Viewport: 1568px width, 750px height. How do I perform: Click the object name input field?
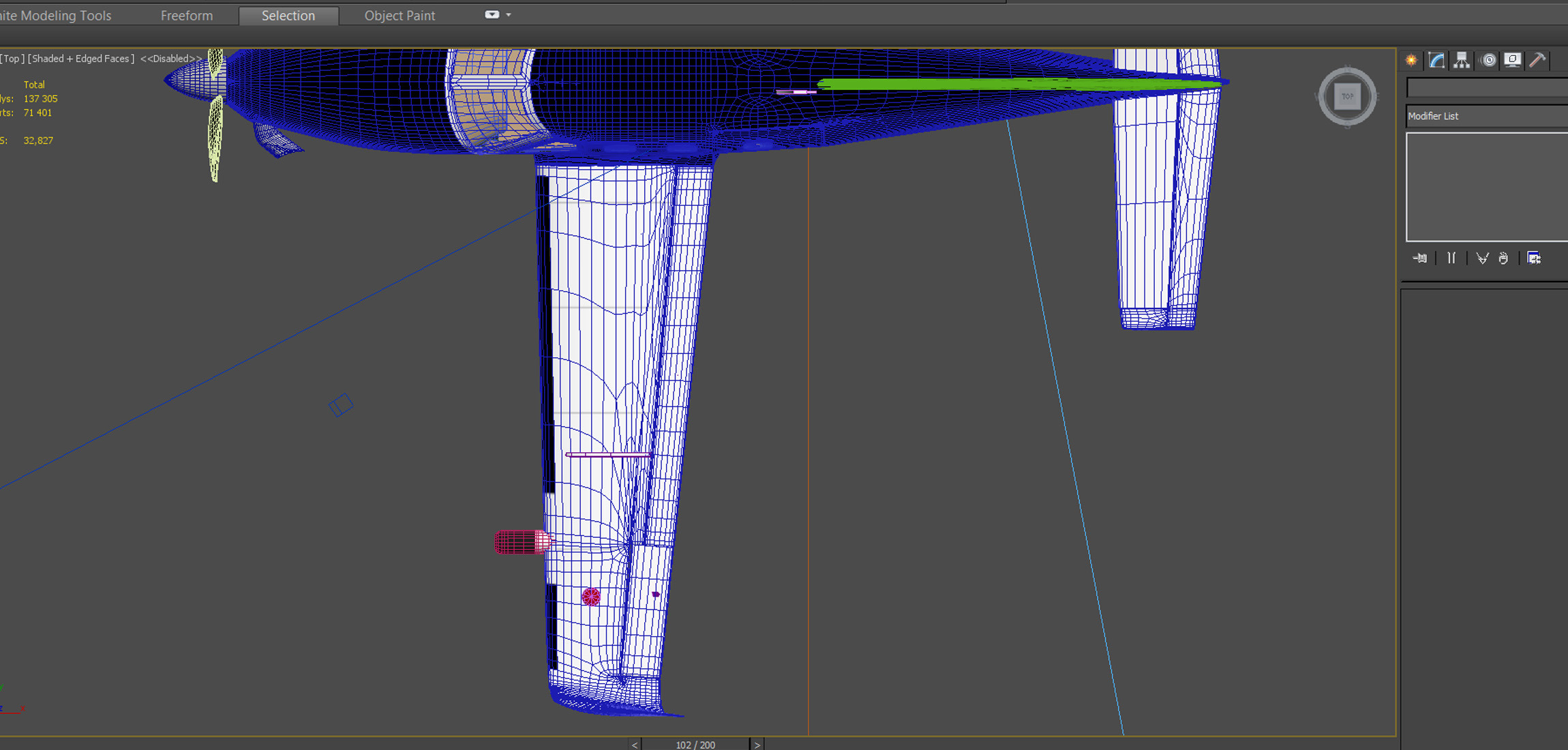[x=1486, y=88]
